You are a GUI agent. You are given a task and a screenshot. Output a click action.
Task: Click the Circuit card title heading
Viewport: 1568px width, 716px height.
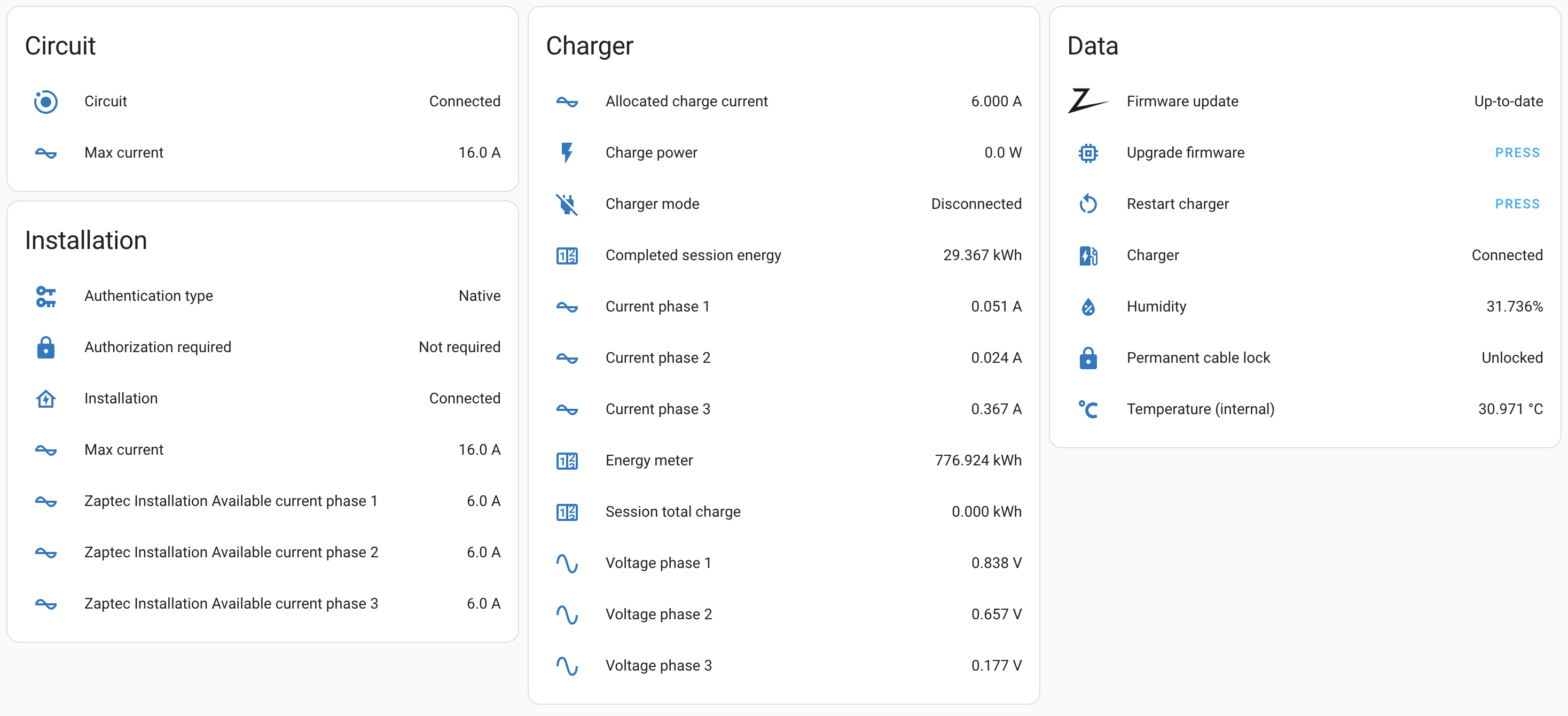tap(60, 45)
